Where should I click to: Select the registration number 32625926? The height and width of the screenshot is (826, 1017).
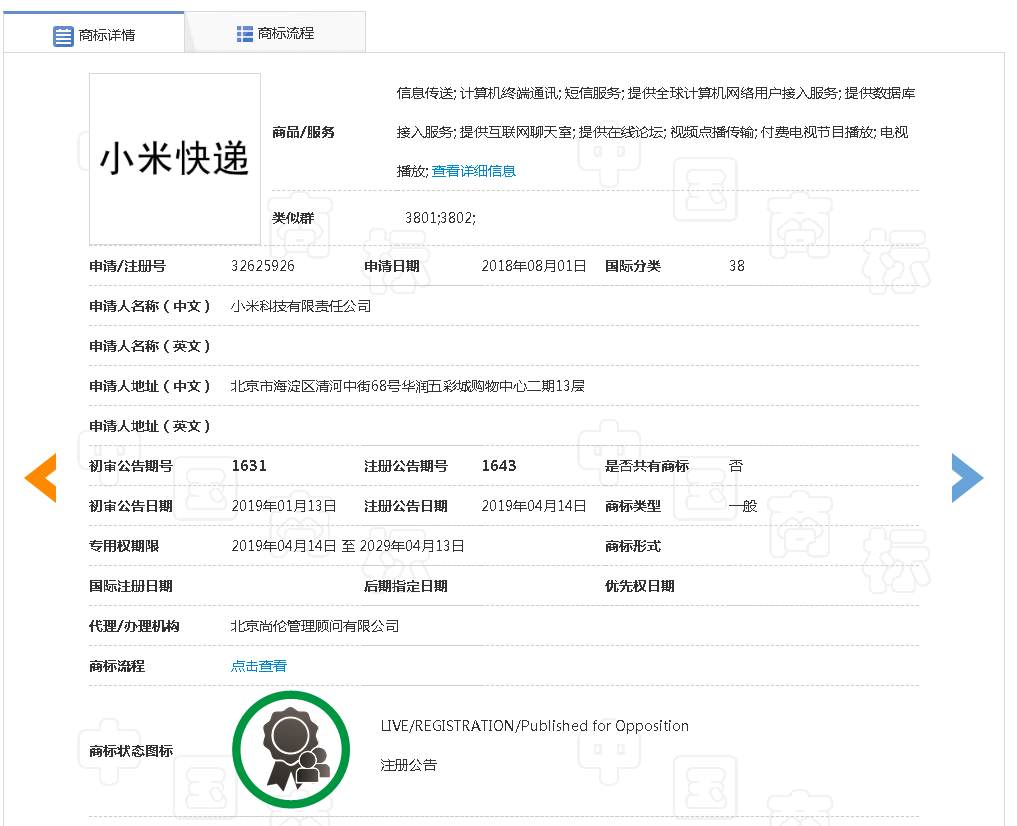(x=263, y=266)
